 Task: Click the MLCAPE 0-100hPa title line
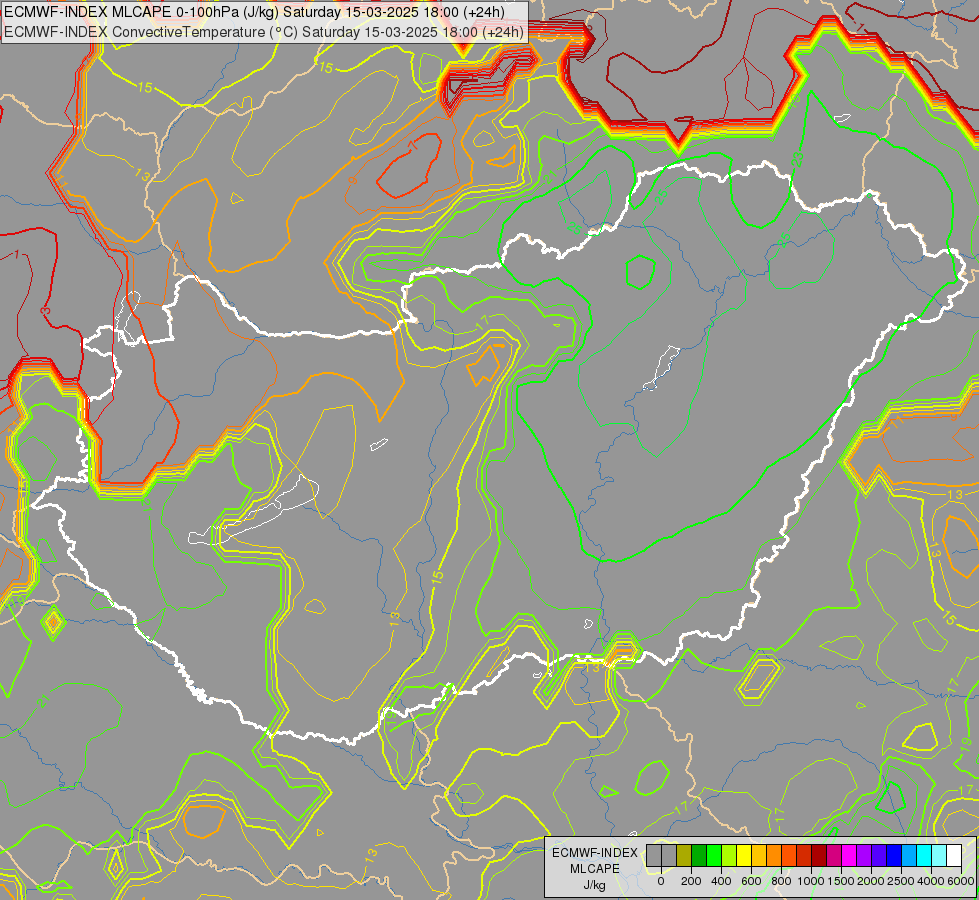(x=254, y=12)
